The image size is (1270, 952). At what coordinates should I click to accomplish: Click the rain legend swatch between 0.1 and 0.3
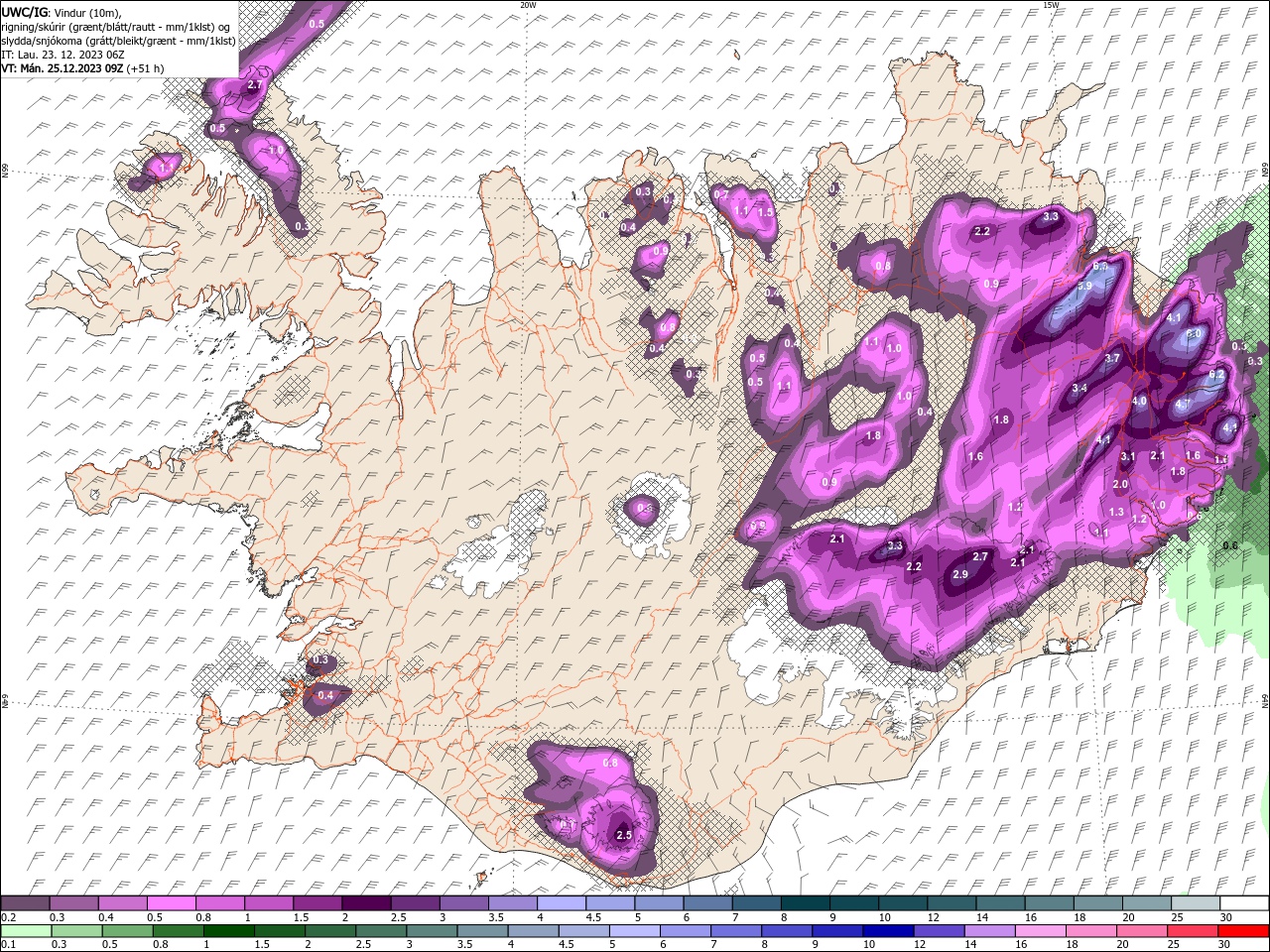click(x=25, y=930)
